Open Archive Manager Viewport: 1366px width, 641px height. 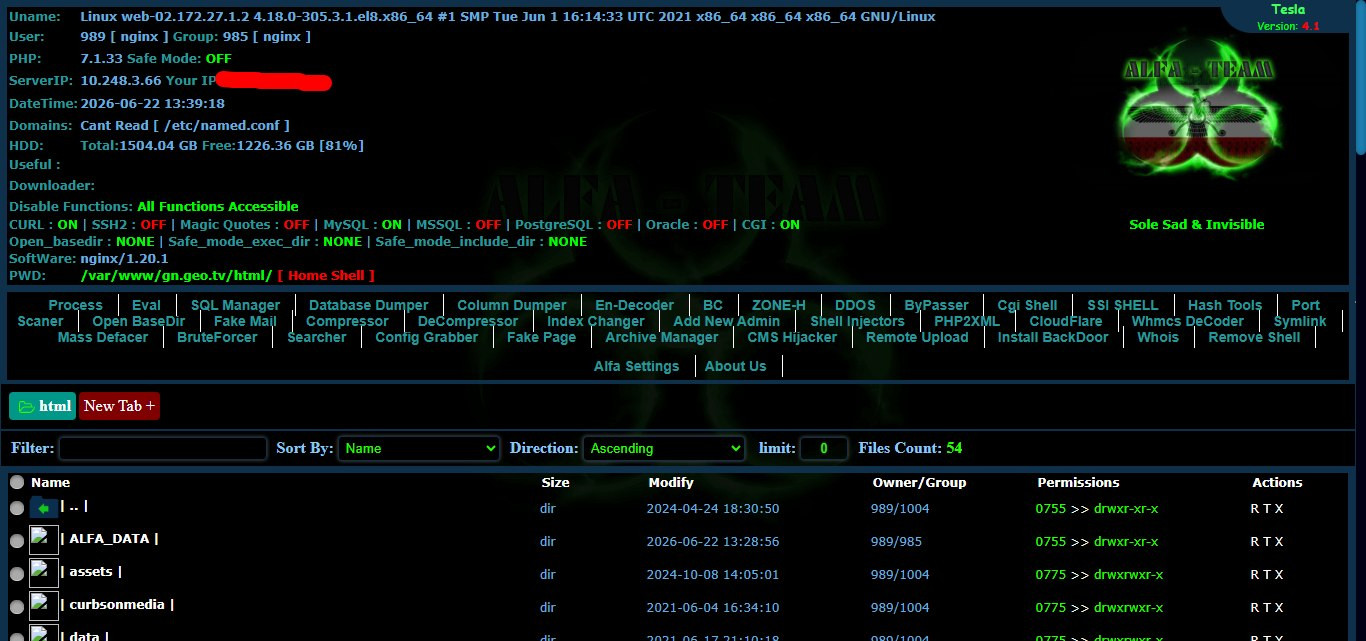tap(662, 337)
